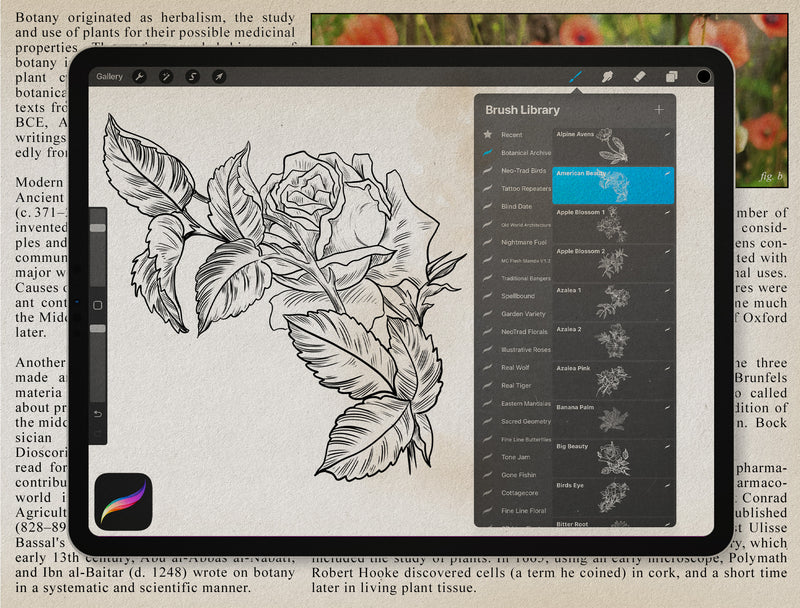Tap the Brush tool in top bar
The image size is (800, 608).
point(575,76)
